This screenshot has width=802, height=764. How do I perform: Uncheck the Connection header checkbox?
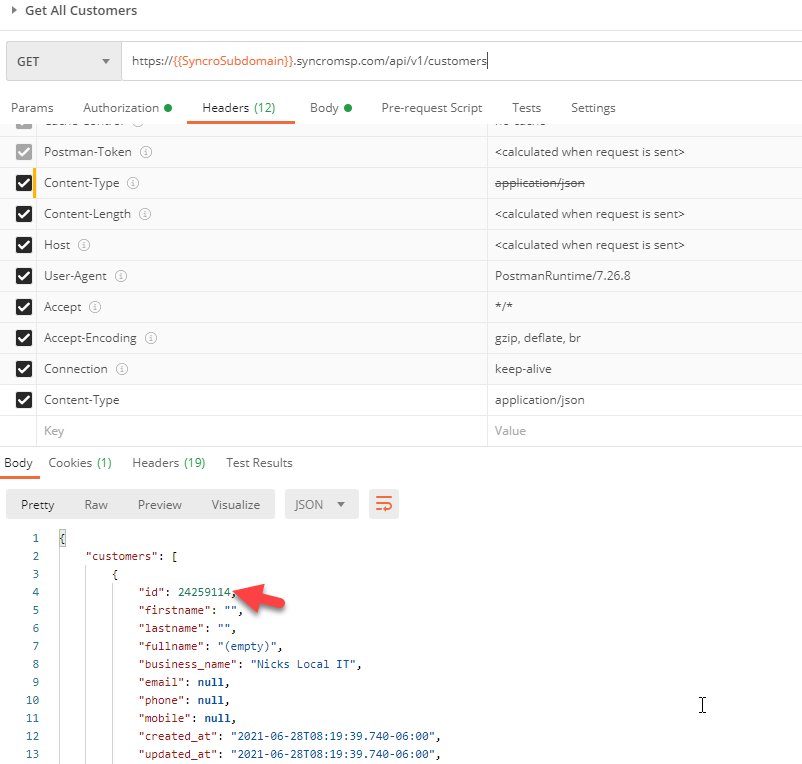tap(24, 369)
